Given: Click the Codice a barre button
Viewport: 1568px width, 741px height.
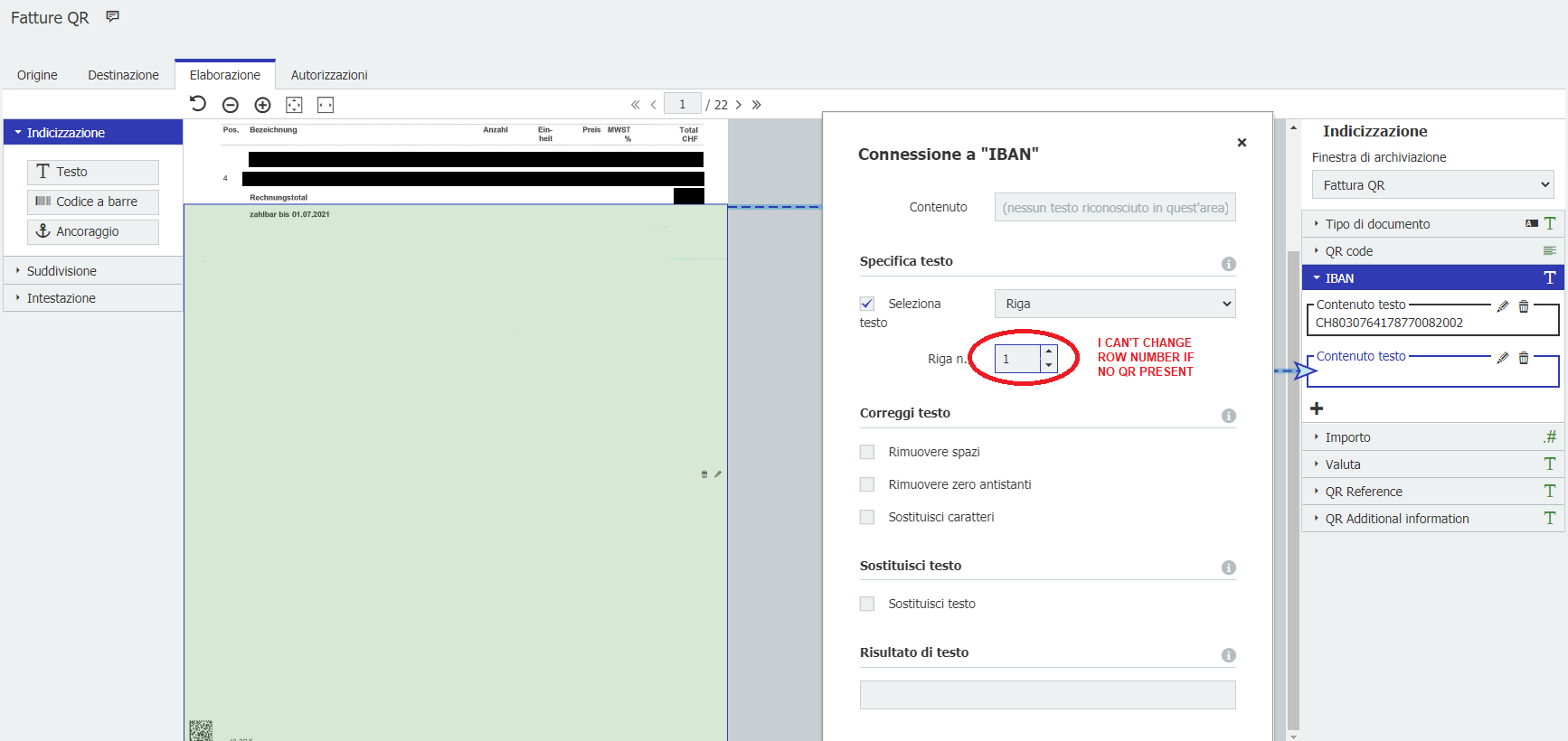Looking at the screenshot, I should coord(93,202).
